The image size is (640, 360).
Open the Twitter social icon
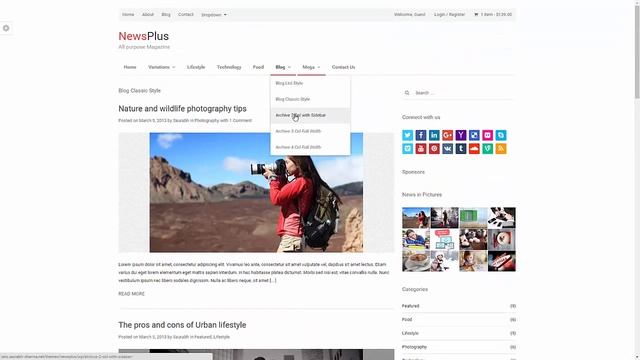tap(407, 135)
